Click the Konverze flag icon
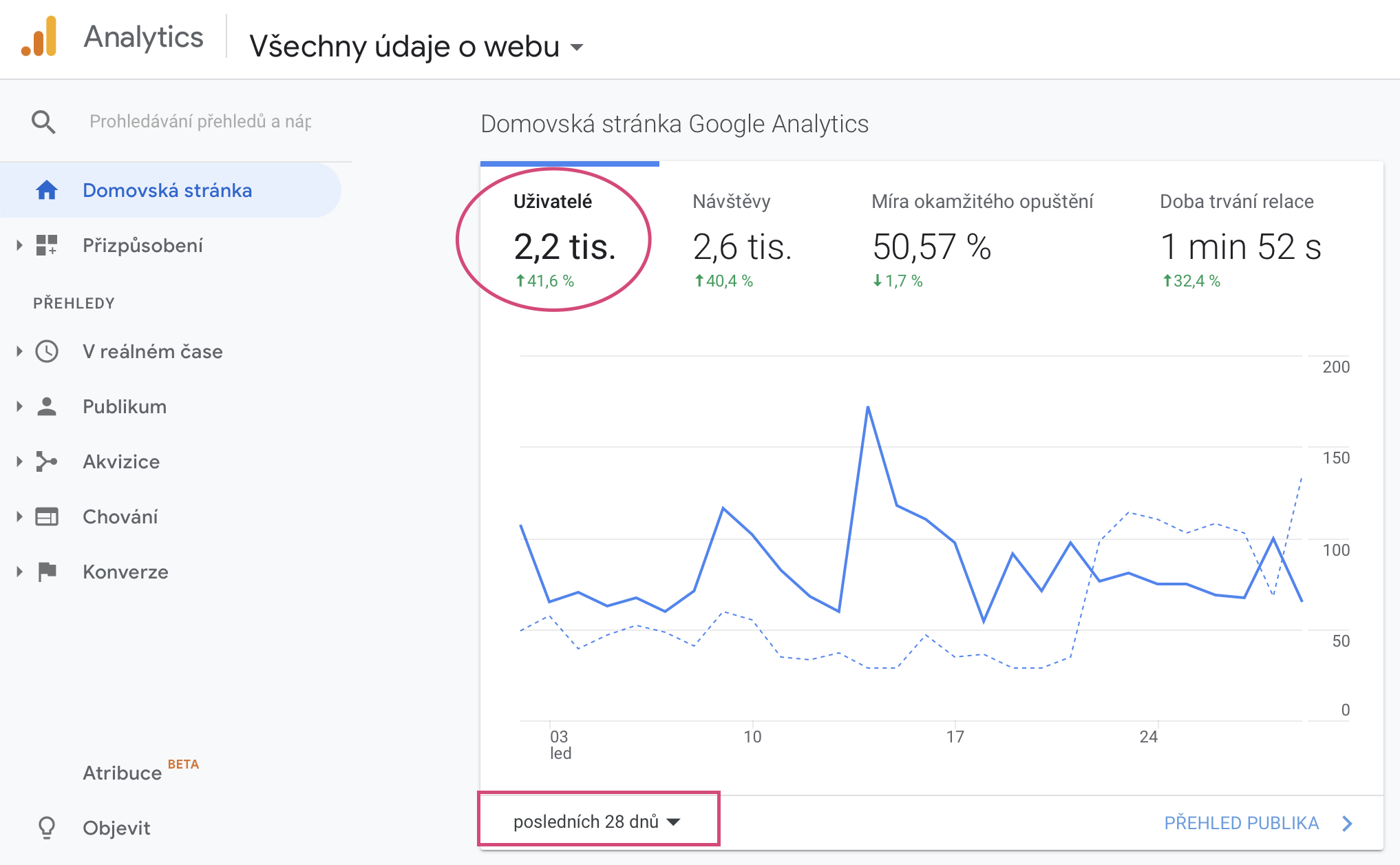 (47, 572)
